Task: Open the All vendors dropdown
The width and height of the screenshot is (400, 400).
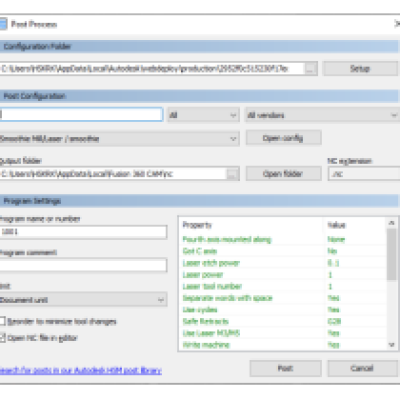Action: coord(322,115)
